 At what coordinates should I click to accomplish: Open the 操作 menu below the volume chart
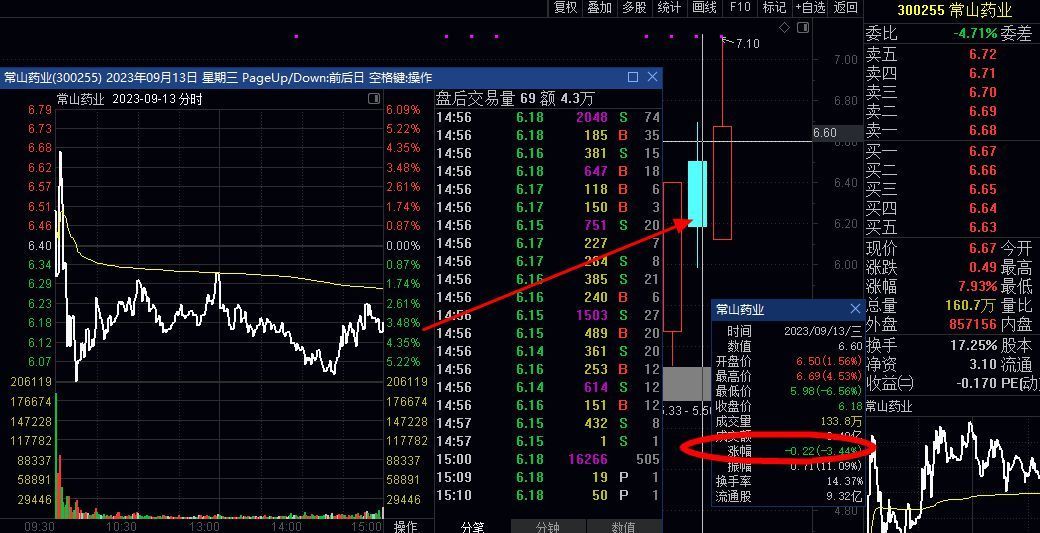click(405, 526)
